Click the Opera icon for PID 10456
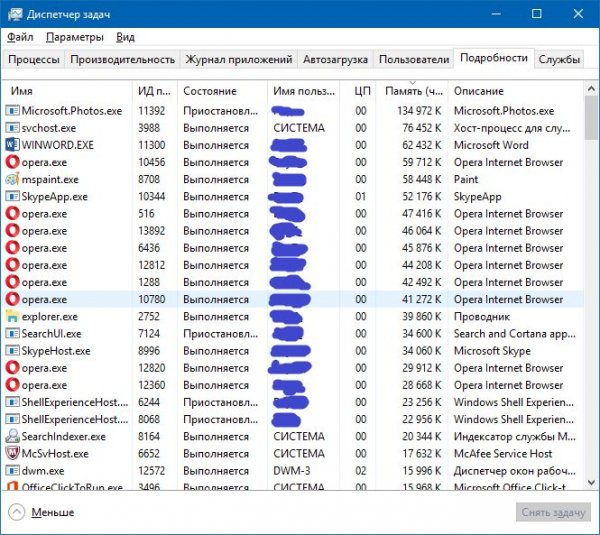 tap(12, 162)
